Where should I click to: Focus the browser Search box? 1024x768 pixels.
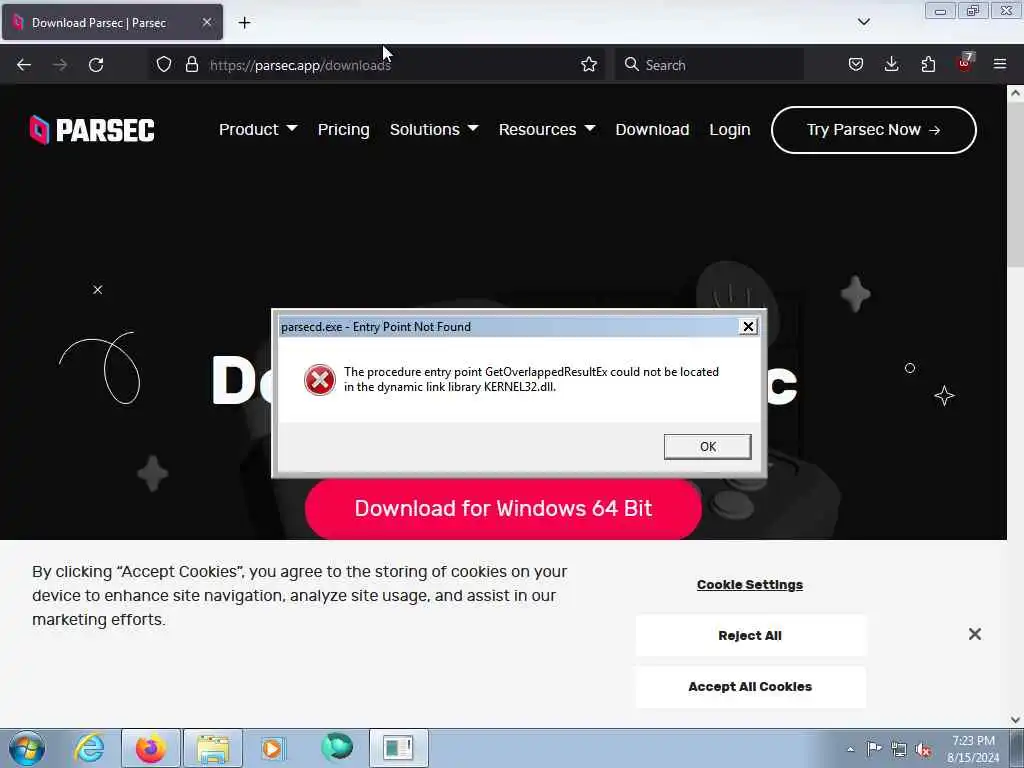(x=709, y=65)
